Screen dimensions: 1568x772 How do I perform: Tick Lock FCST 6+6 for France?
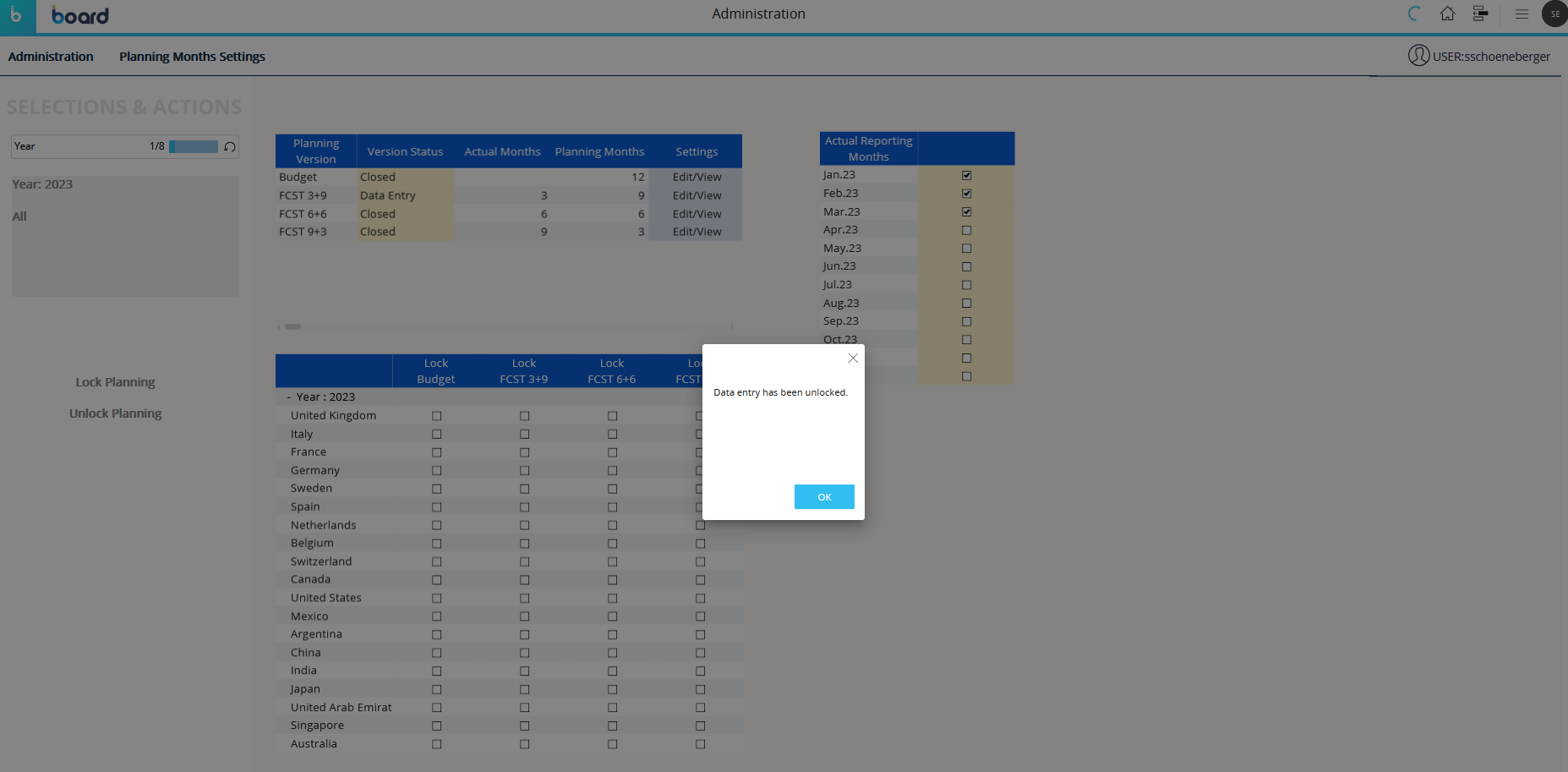[x=612, y=452]
